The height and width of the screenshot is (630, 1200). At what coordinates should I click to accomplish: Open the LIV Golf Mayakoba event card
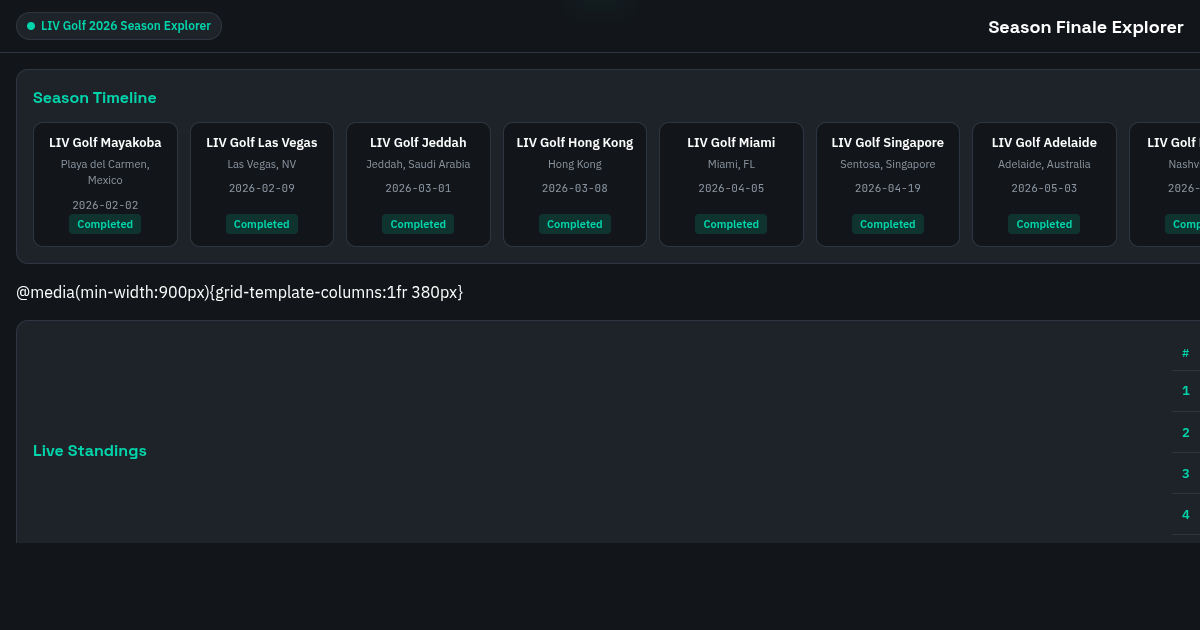pos(105,184)
